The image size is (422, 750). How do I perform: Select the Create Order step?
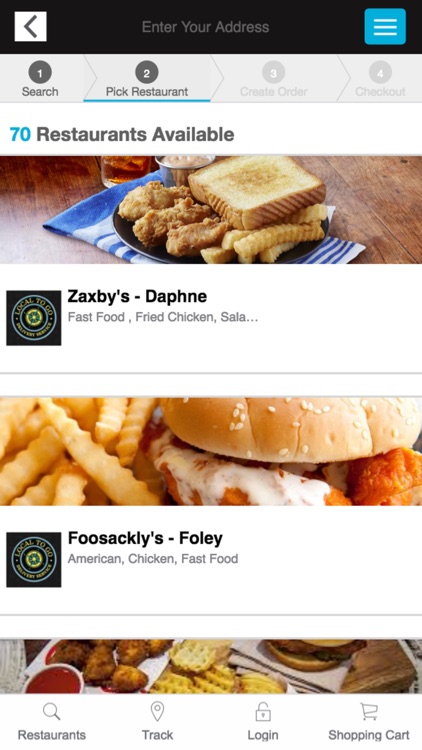coord(273,78)
